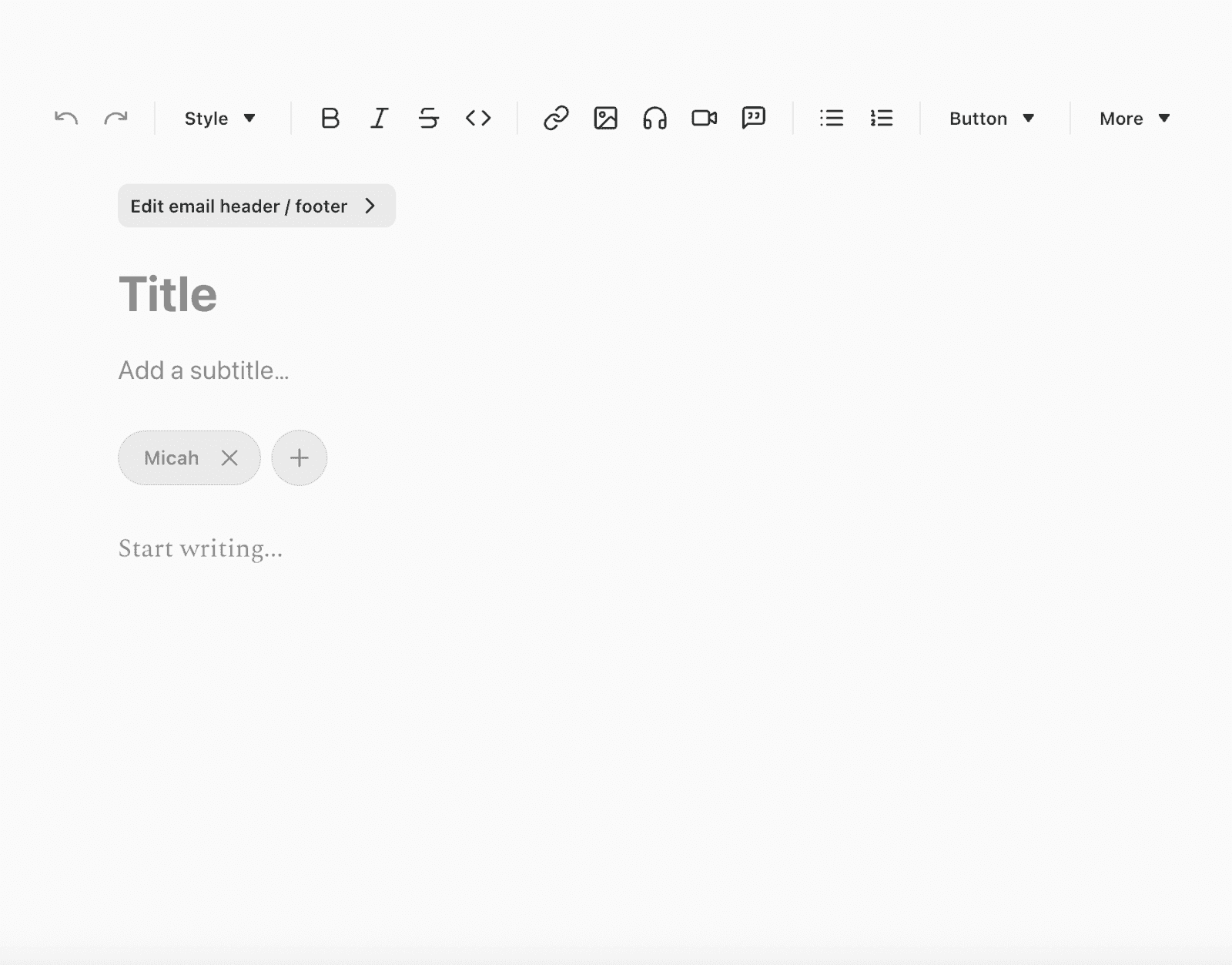This screenshot has height=965, width=1232.
Task: Open the Style dropdown
Action: click(x=220, y=119)
